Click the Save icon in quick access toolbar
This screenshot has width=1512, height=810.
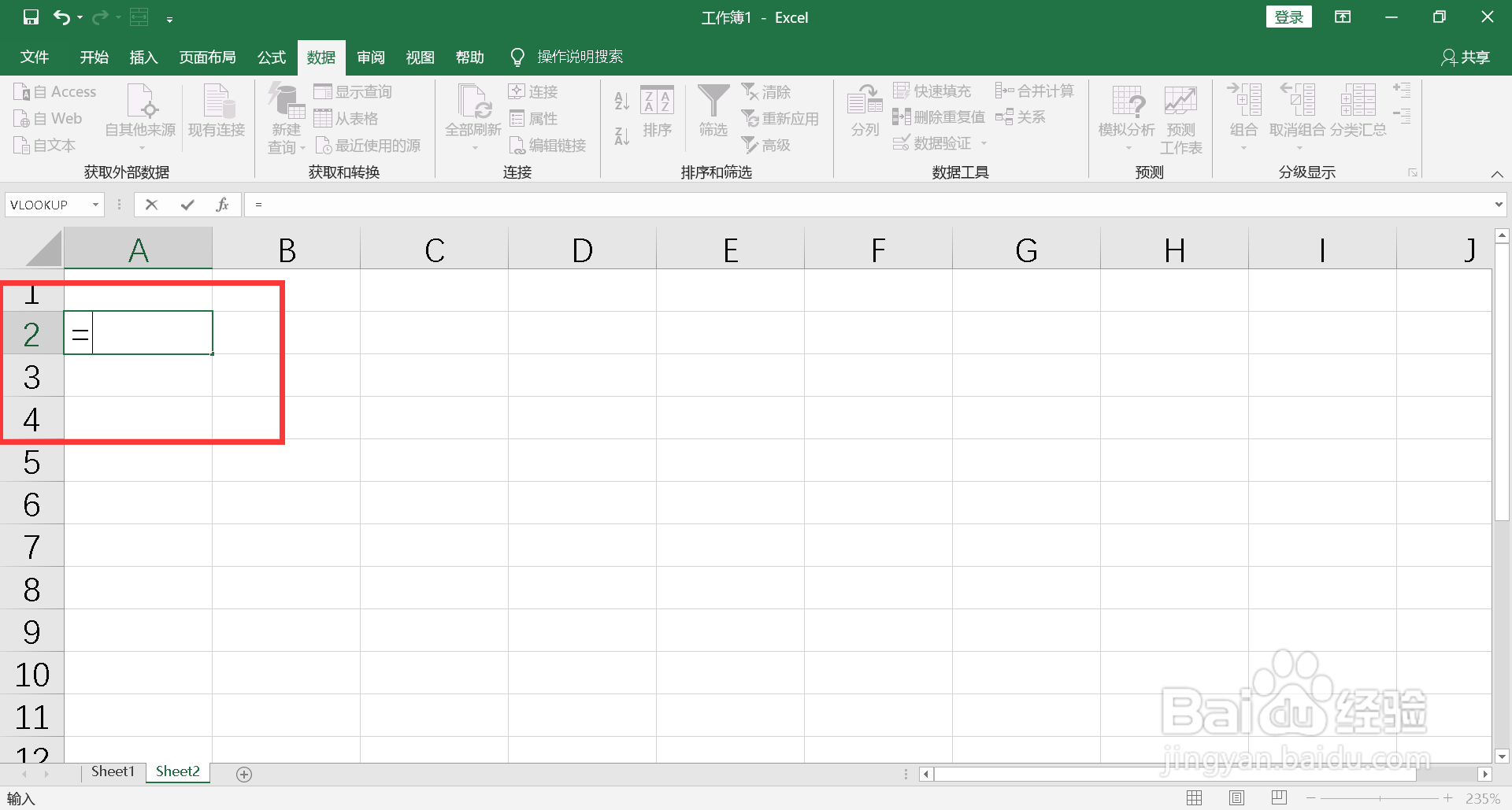coord(31,17)
